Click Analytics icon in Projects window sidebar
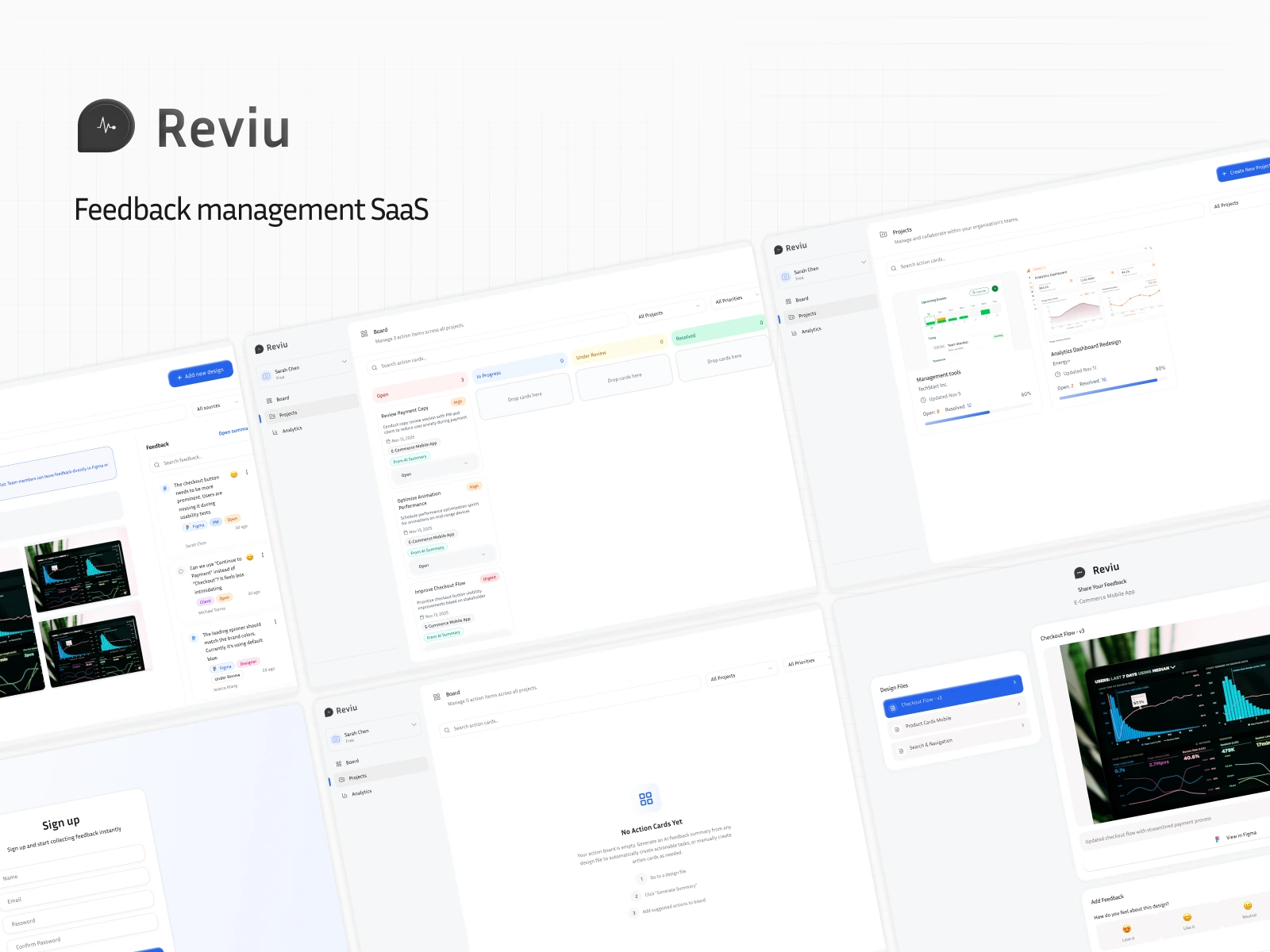Viewport: 1270px width, 952px height. (x=795, y=332)
